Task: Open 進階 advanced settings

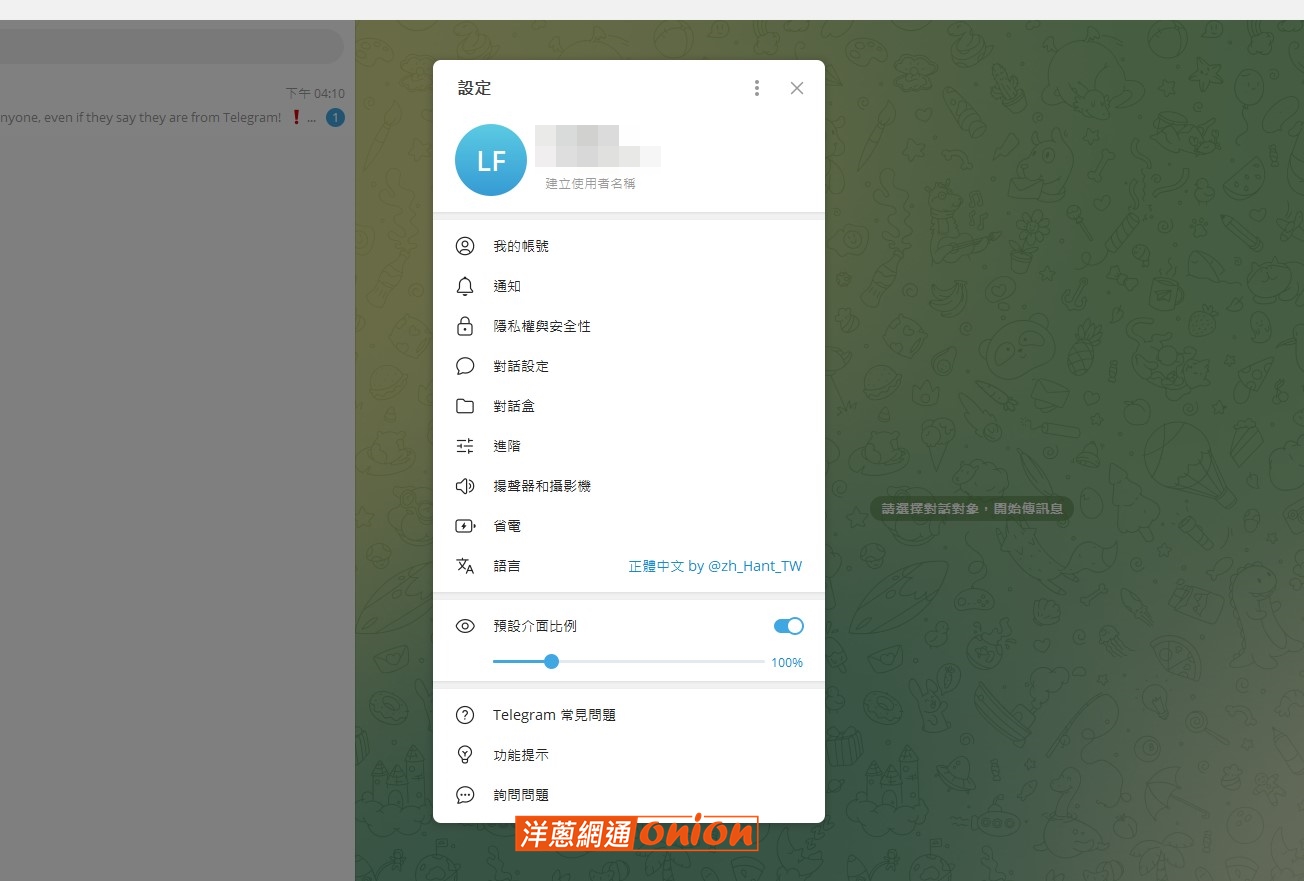Action: pyautogui.click(x=629, y=446)
